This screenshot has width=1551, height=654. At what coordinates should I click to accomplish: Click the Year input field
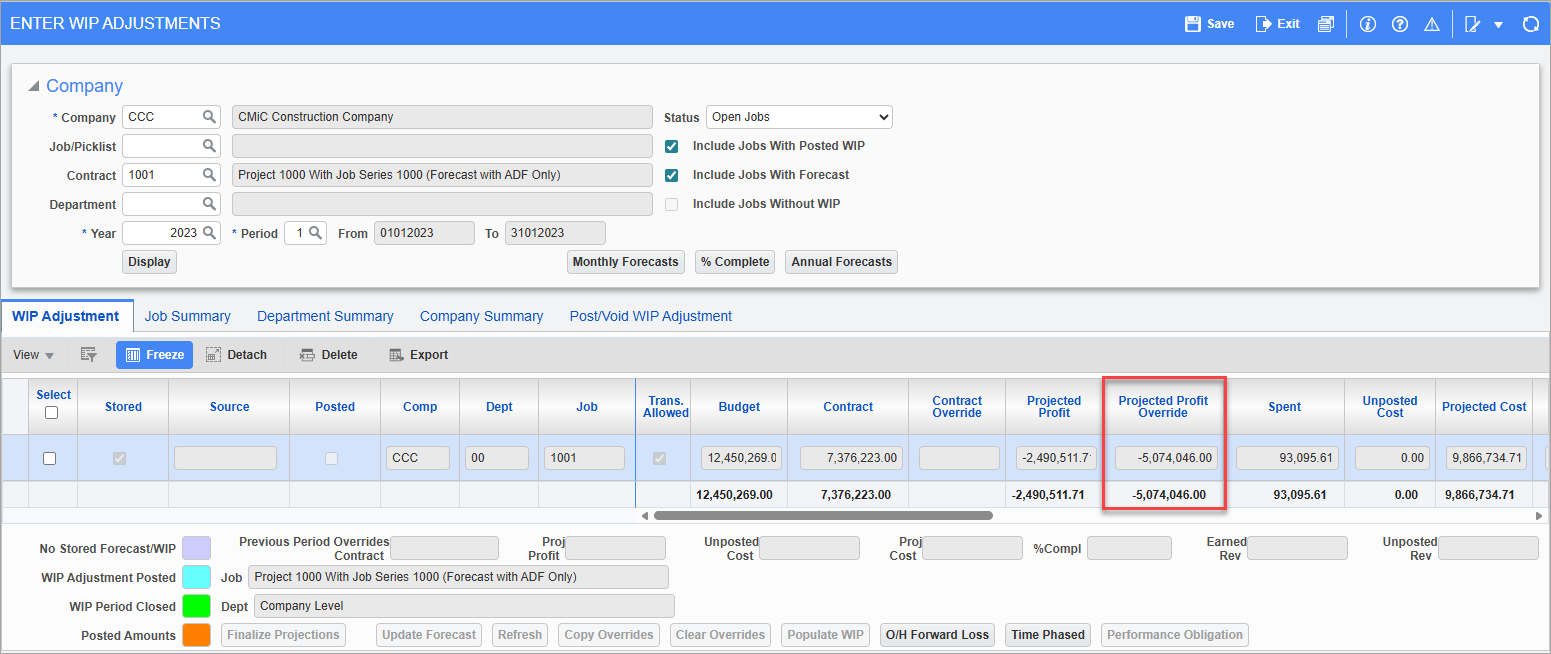coord(160,233)
